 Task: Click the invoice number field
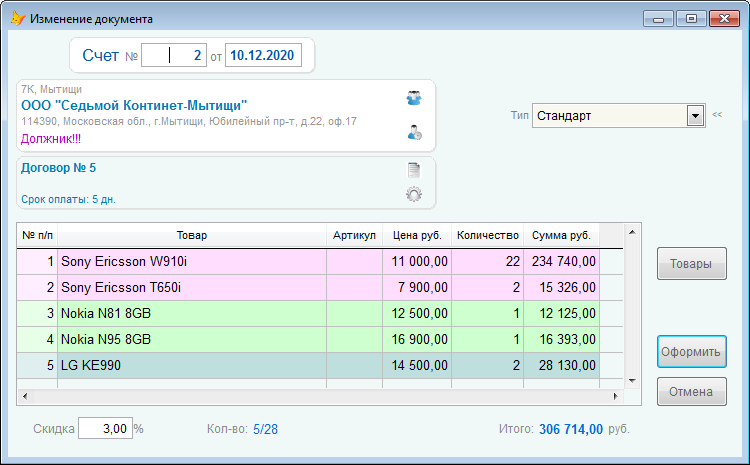(x=174, y=55)
